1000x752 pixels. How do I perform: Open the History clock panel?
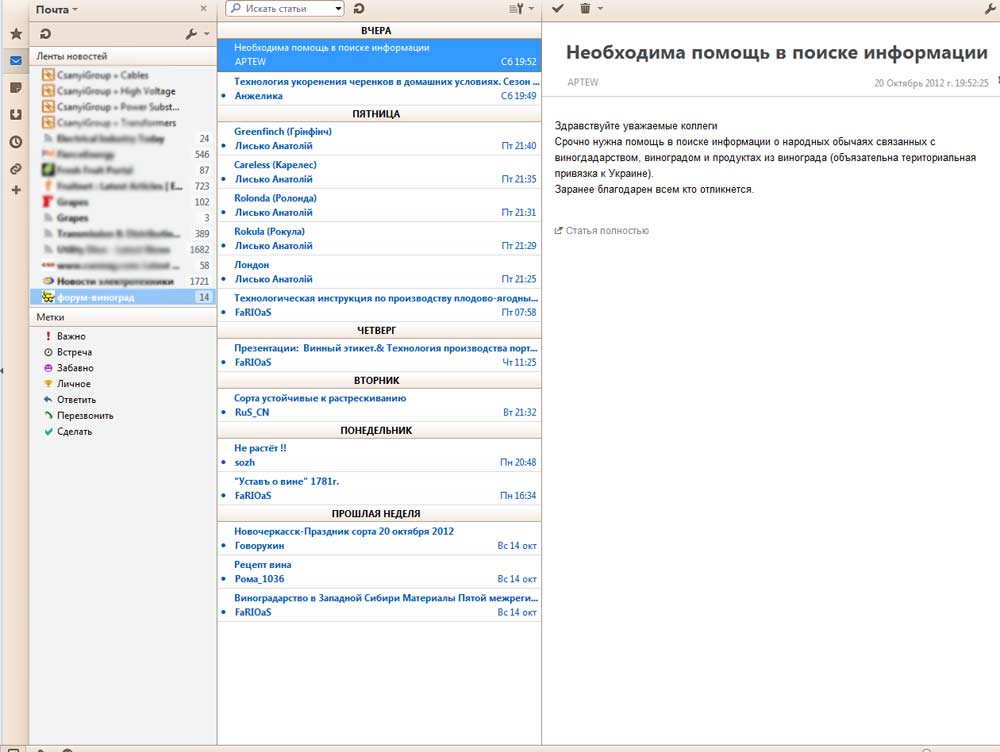point(16,142)
